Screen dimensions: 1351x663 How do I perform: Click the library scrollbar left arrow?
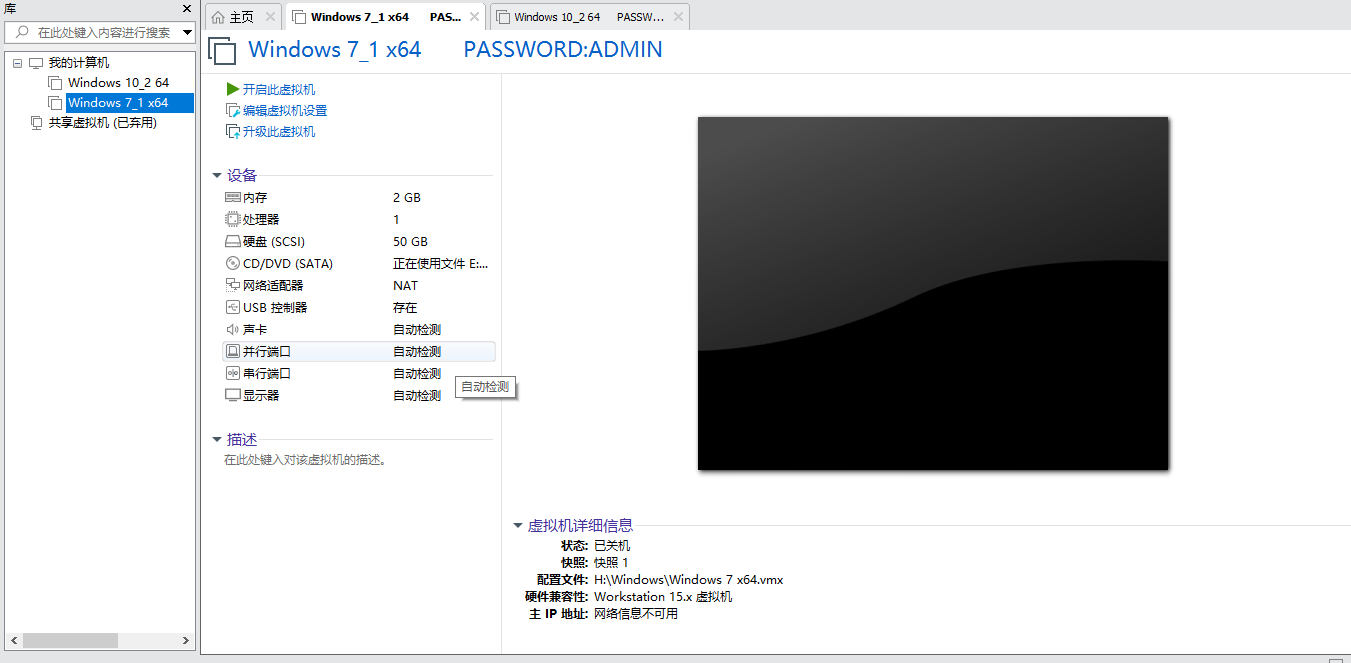13,640
